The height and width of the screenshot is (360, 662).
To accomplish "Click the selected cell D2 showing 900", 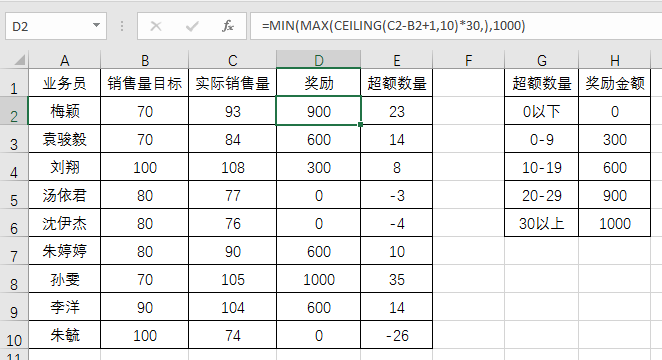I will (x=319, y=111).
